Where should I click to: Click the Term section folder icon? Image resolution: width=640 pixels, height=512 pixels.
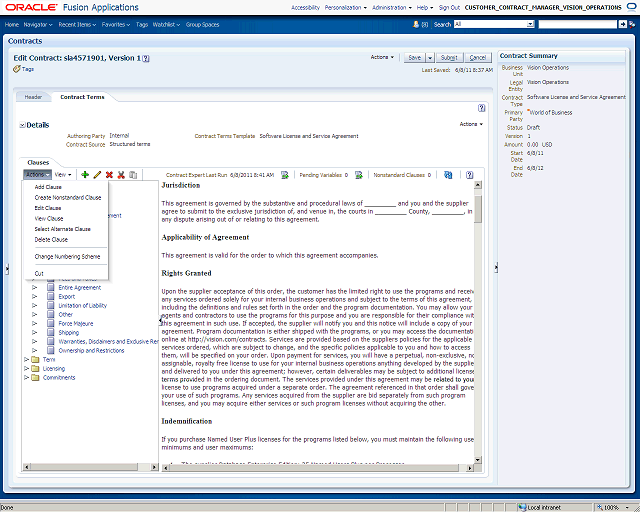36,359
